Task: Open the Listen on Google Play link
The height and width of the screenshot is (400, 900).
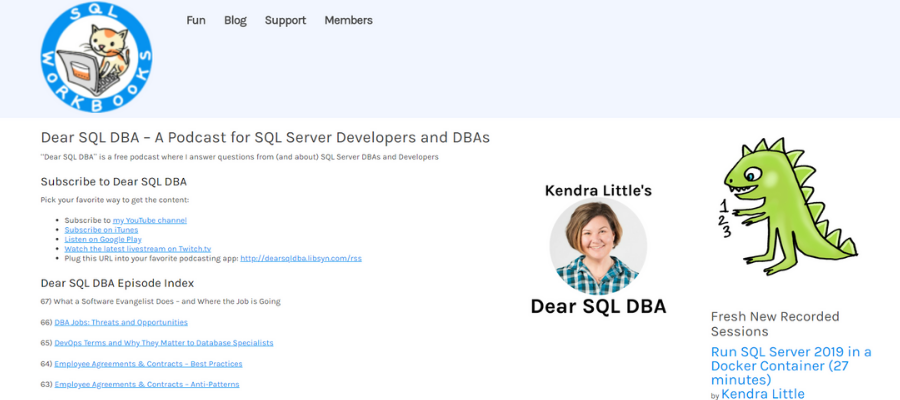Action: pos(103,239)
